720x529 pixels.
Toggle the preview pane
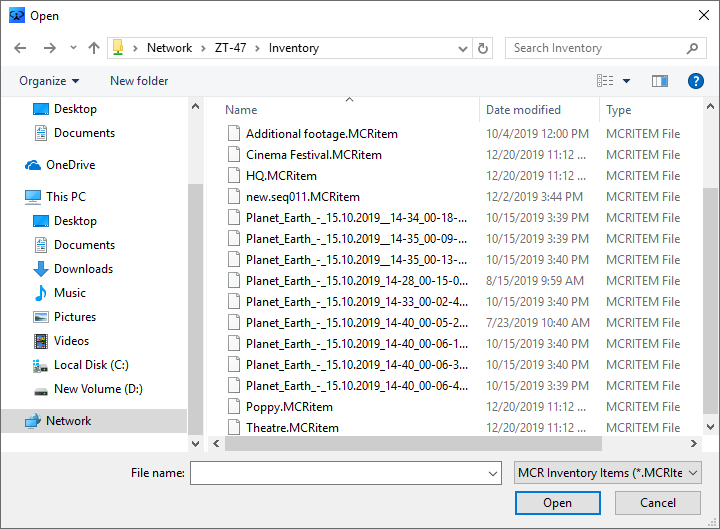tap(660, 81)
